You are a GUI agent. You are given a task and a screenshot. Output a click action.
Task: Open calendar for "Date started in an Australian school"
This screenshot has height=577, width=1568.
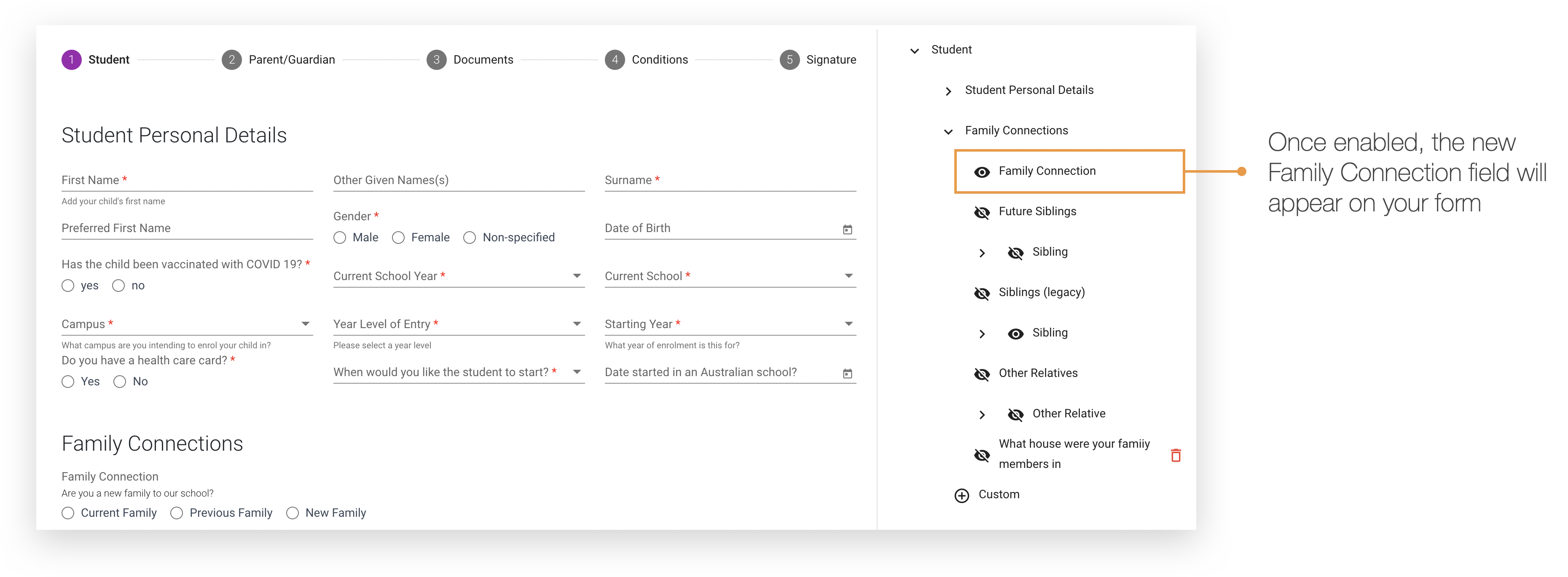(x=847, y=373)
